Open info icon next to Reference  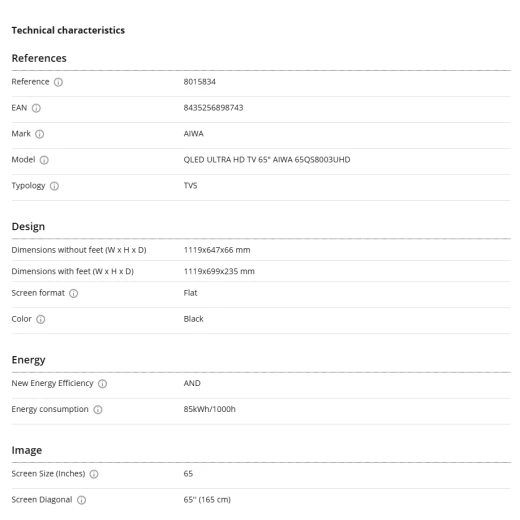[58, 82]
